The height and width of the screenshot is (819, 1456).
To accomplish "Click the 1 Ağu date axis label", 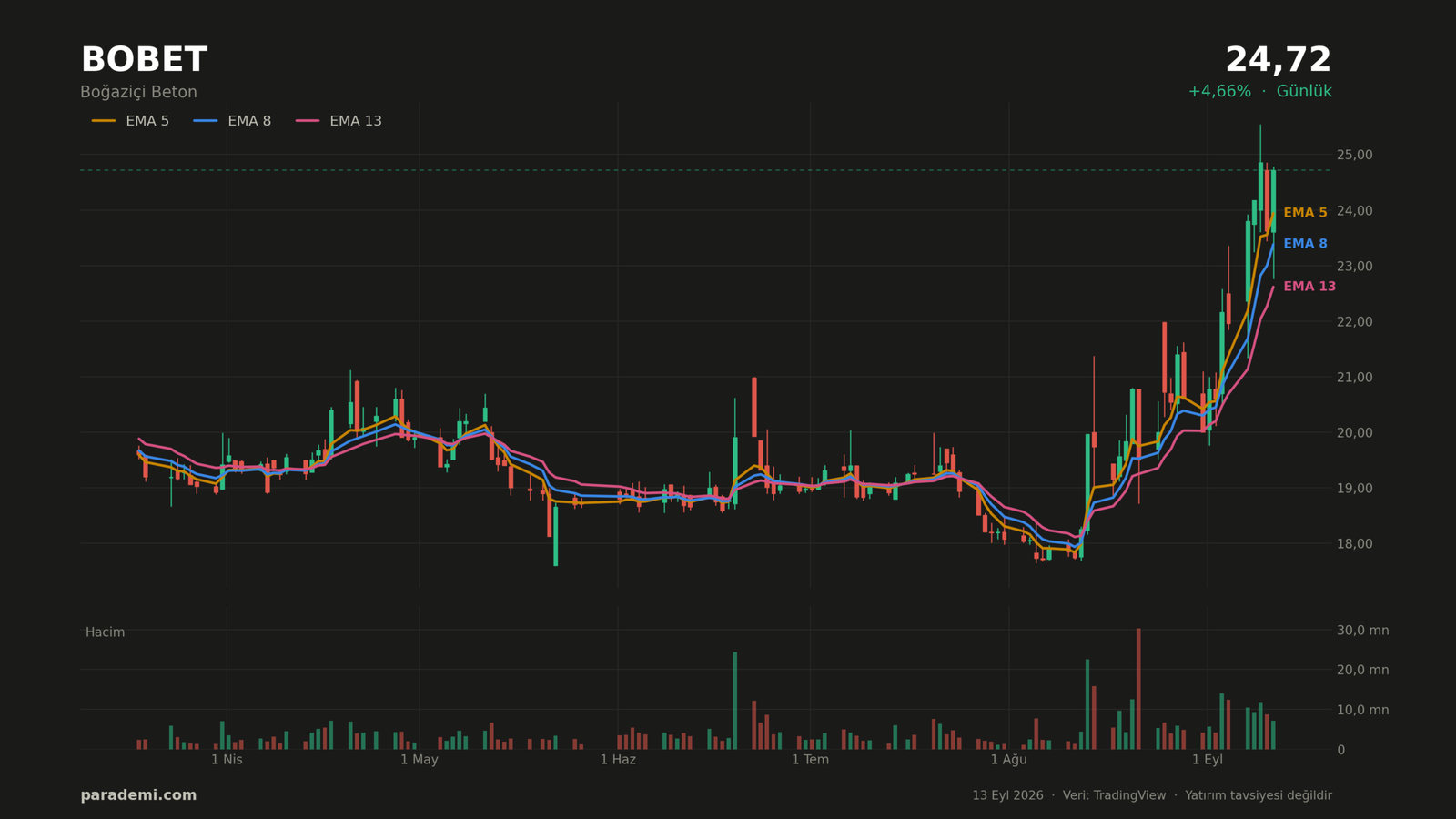I will coord(1008,760).
